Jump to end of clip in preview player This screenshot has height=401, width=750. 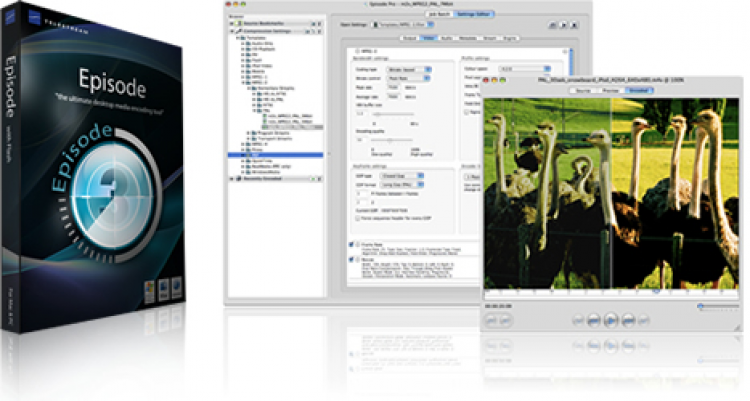pyautogui.click(x=644, y=320)
